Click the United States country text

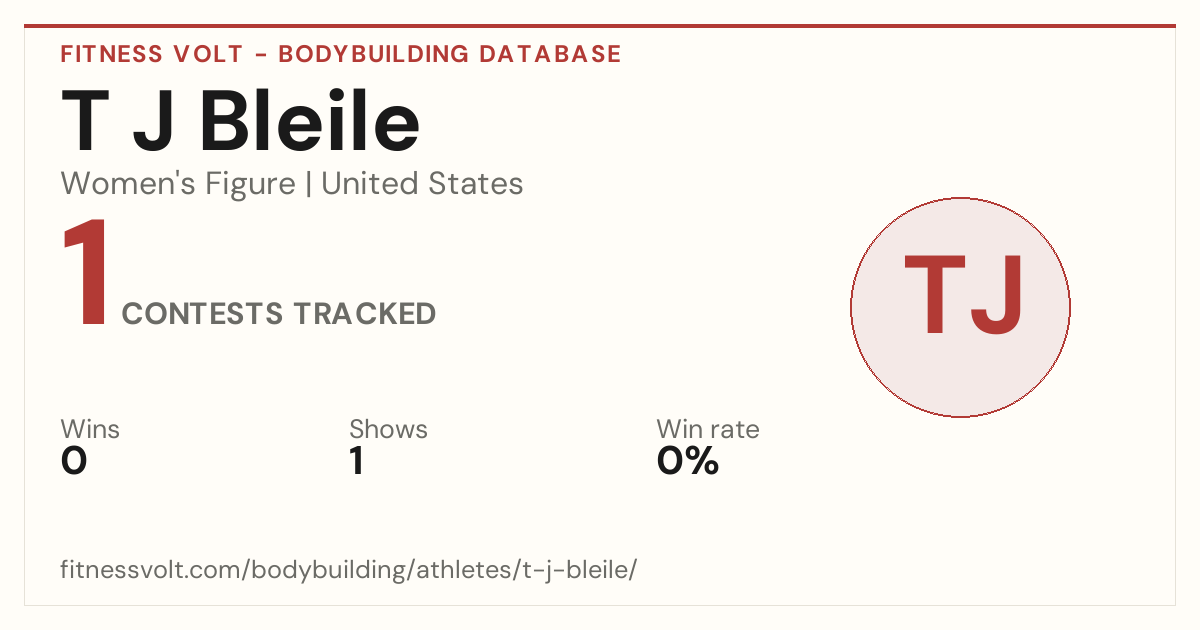(422, 184)
